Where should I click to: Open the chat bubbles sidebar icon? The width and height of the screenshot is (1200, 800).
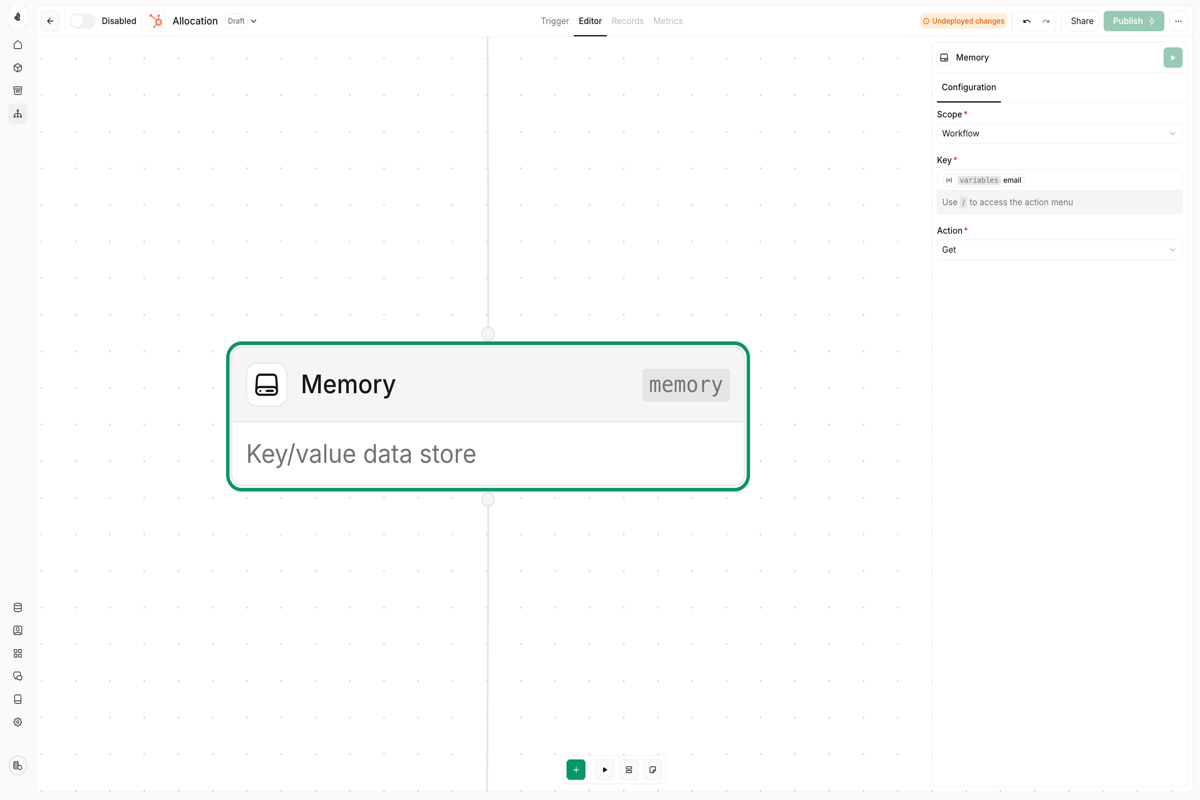pos(17,676)
